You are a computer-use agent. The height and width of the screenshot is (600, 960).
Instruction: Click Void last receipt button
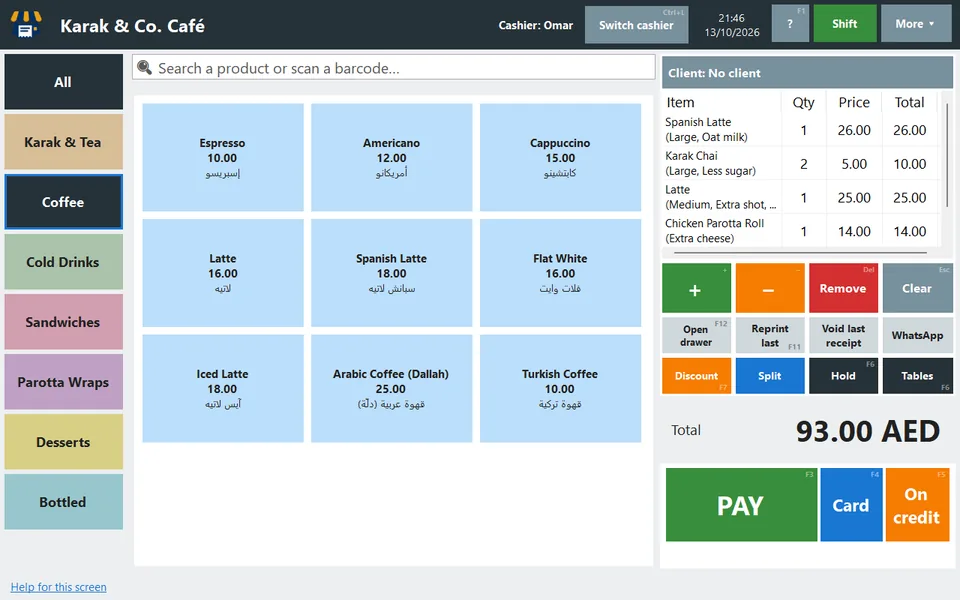[x=843, y=336]
